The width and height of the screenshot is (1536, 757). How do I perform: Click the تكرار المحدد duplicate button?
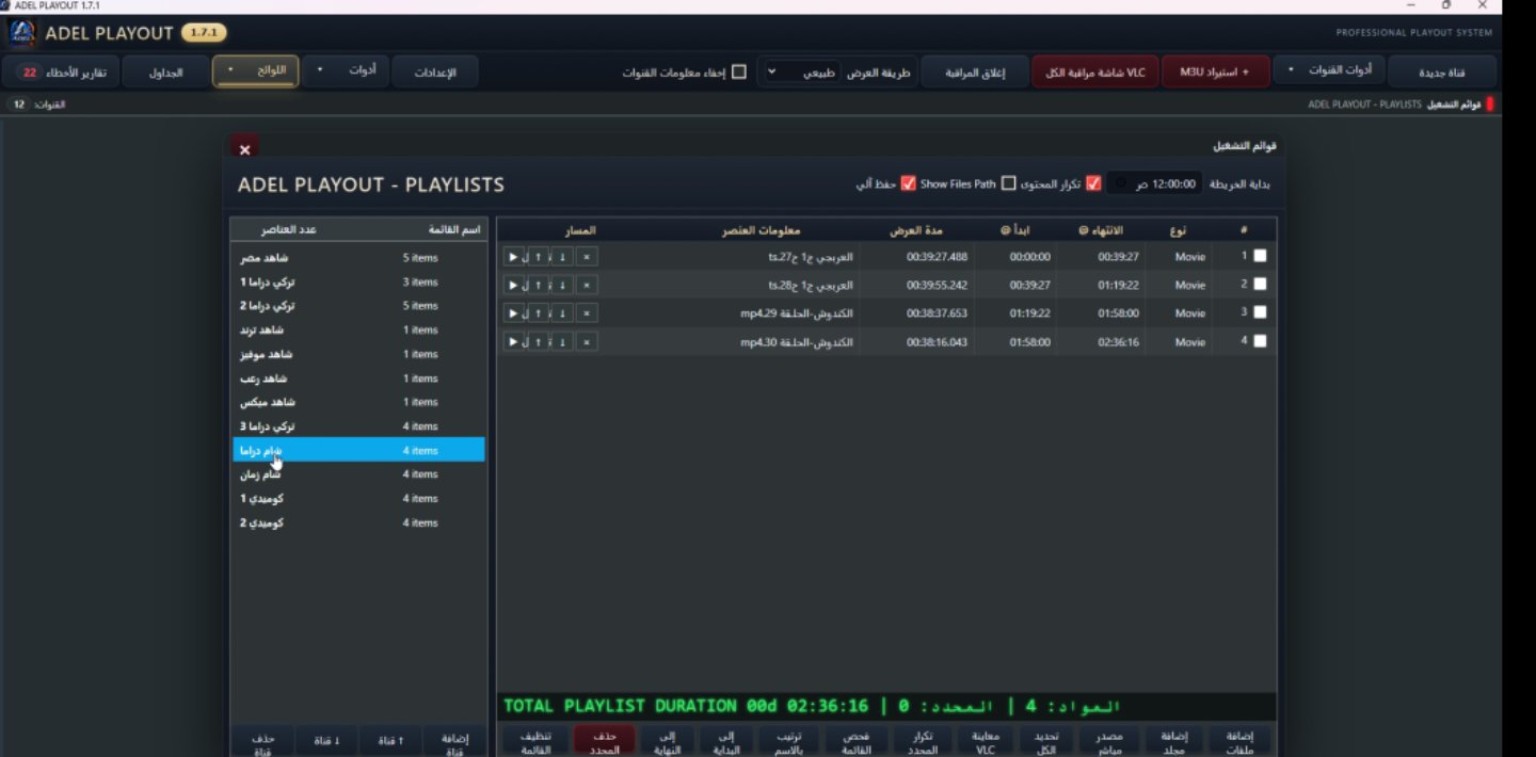(922, 742)
